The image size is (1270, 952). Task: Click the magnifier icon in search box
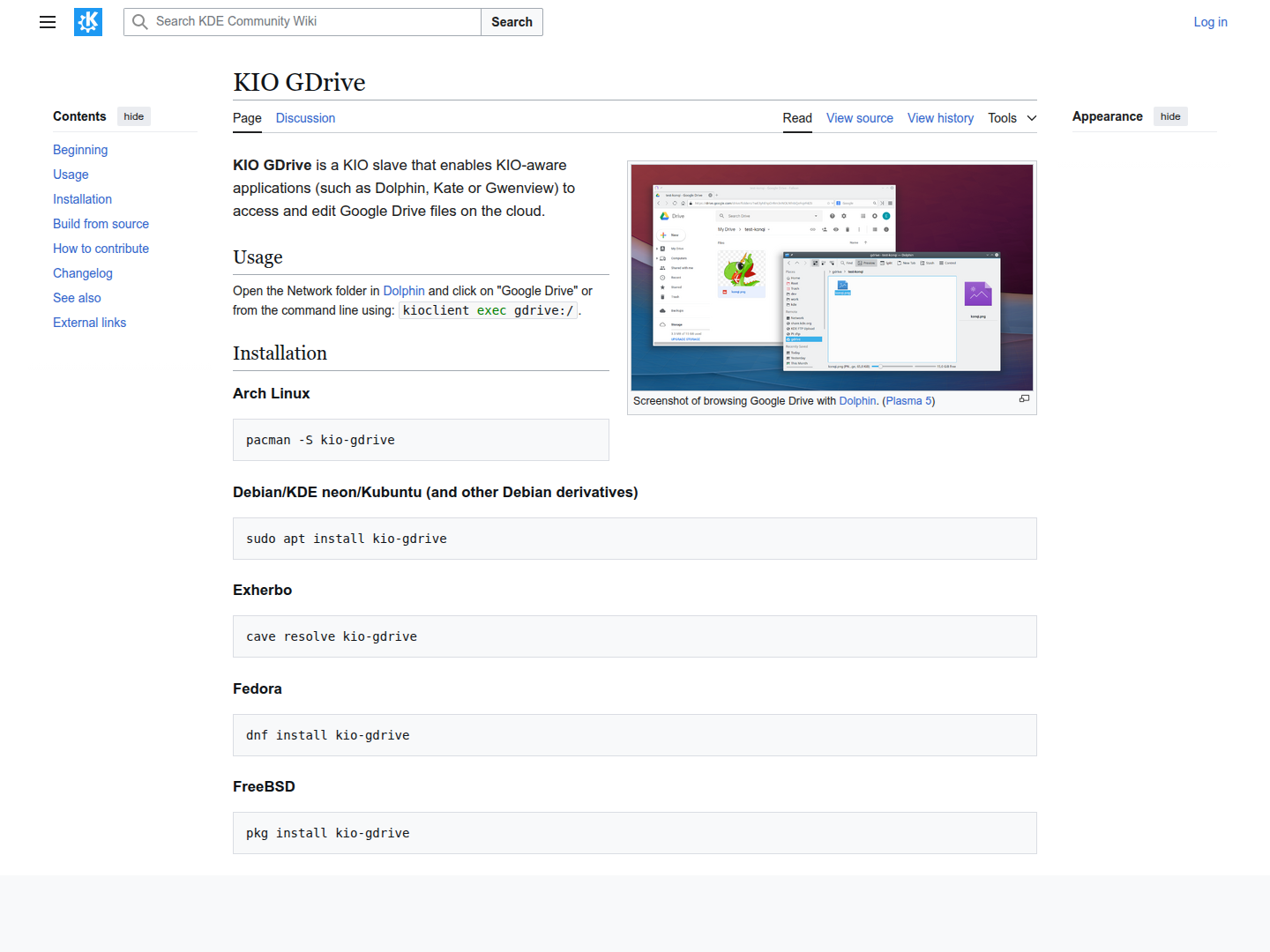(139, 22)
